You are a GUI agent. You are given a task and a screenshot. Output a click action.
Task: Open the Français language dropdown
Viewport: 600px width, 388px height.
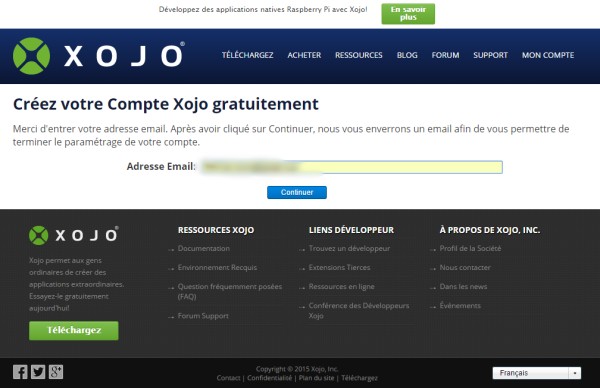[536, 373]
